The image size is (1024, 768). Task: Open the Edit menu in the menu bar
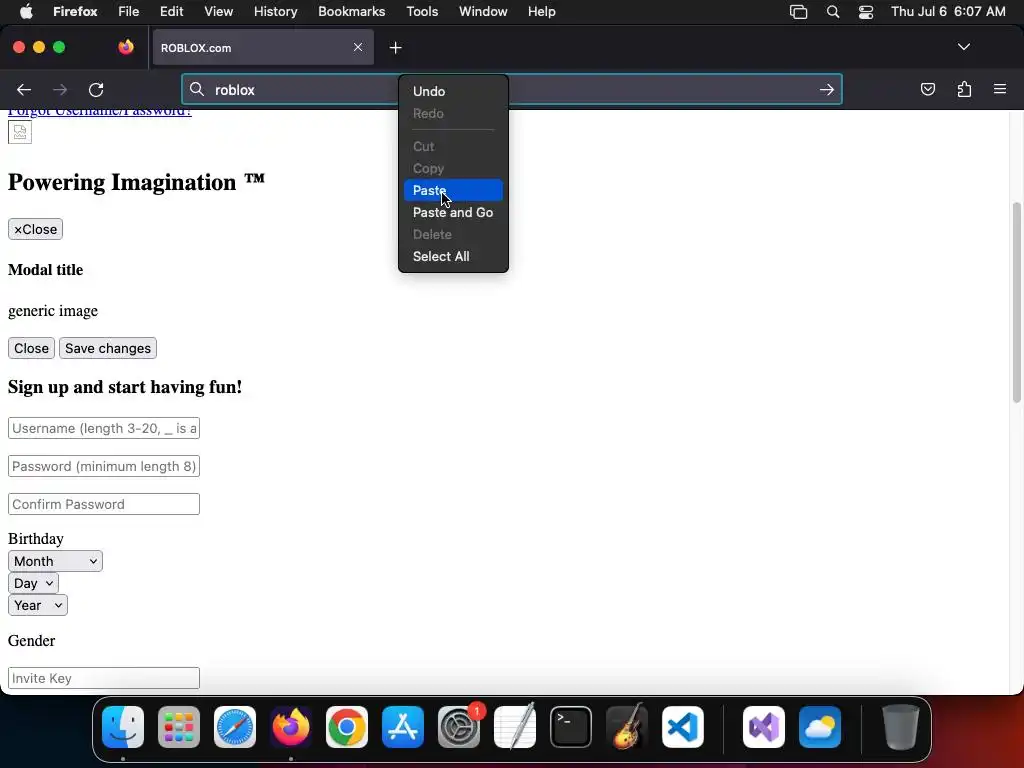(171, 12)
